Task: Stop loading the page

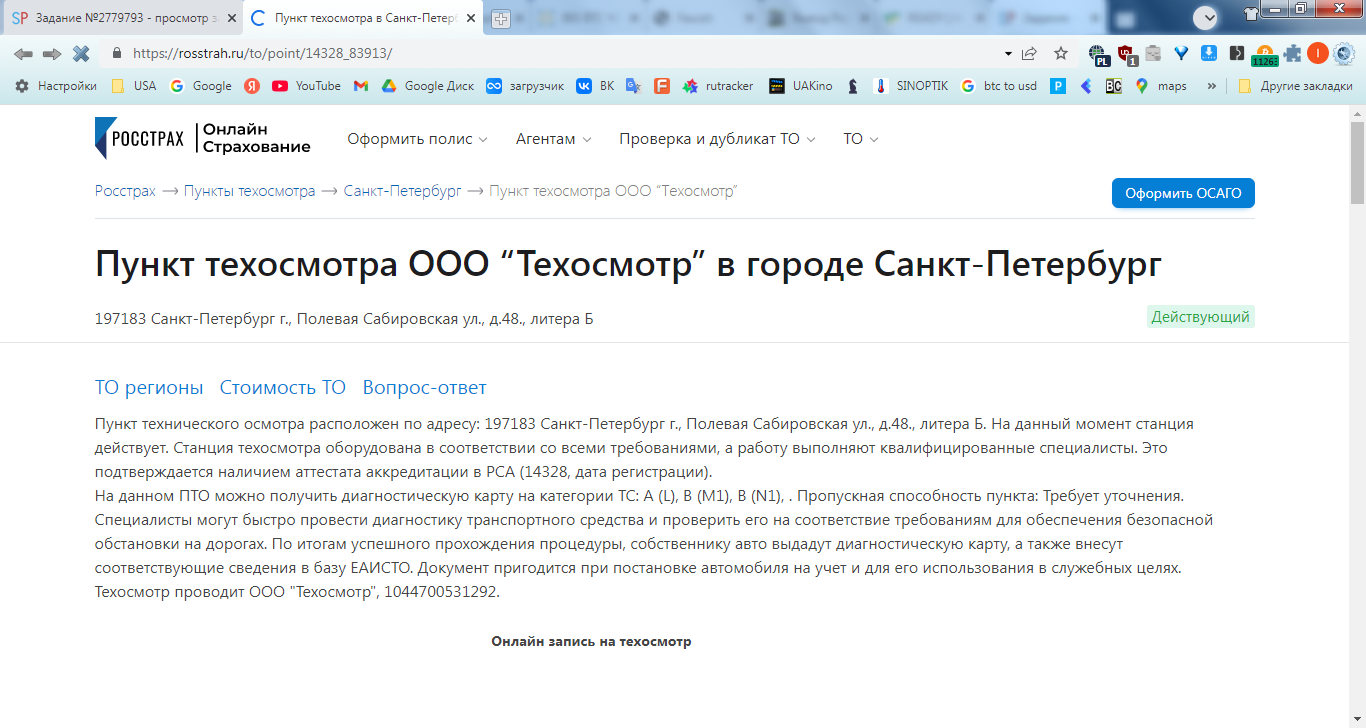Action: (81, 53)
